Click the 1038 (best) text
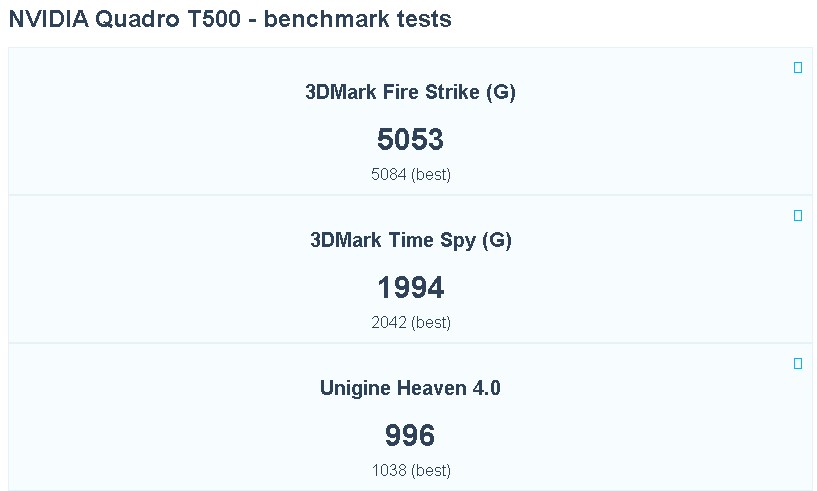 click(x=410, y=470)
